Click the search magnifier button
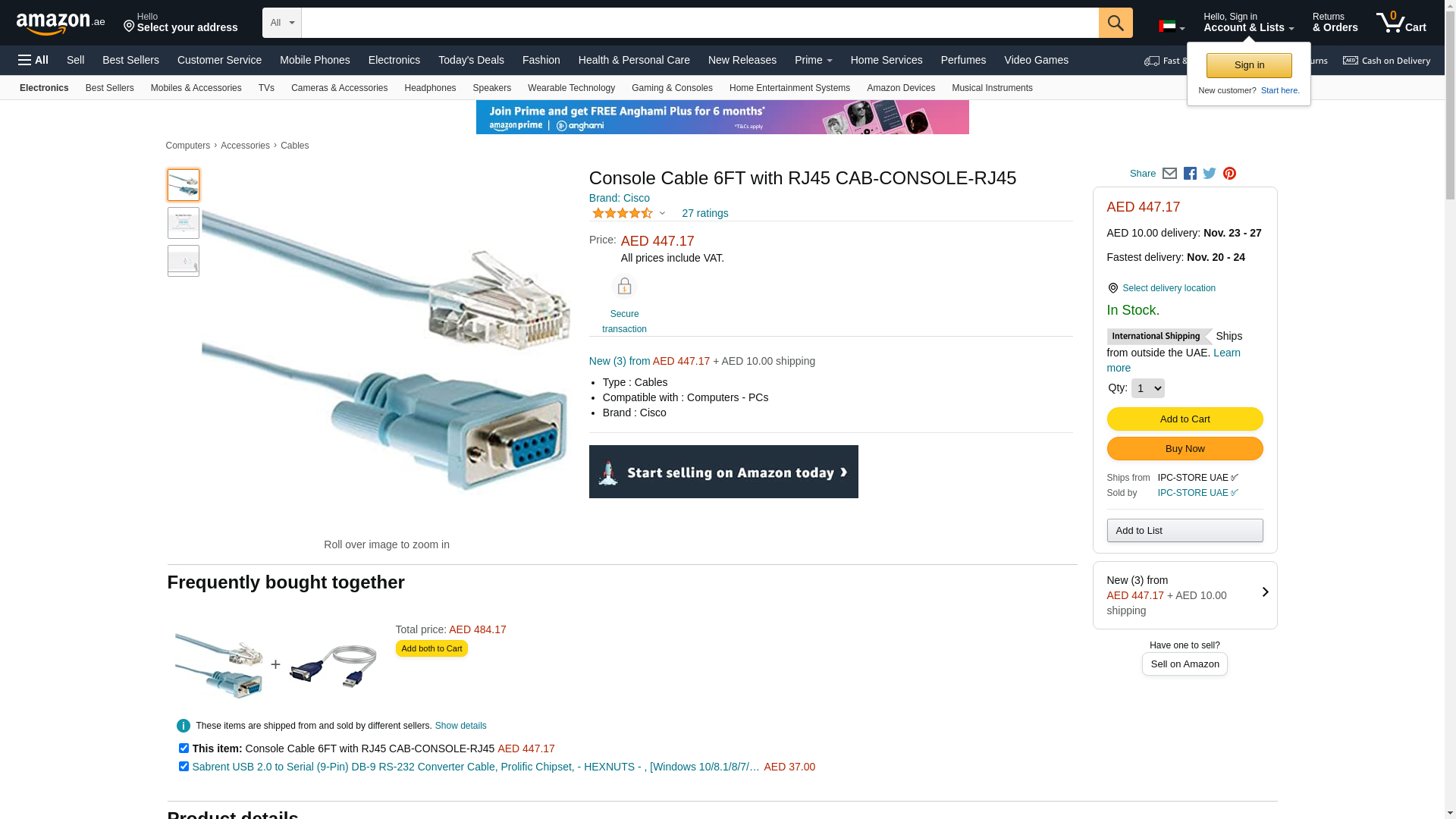Screen dimensions: 1456x819 click(x=1115, y=23)
